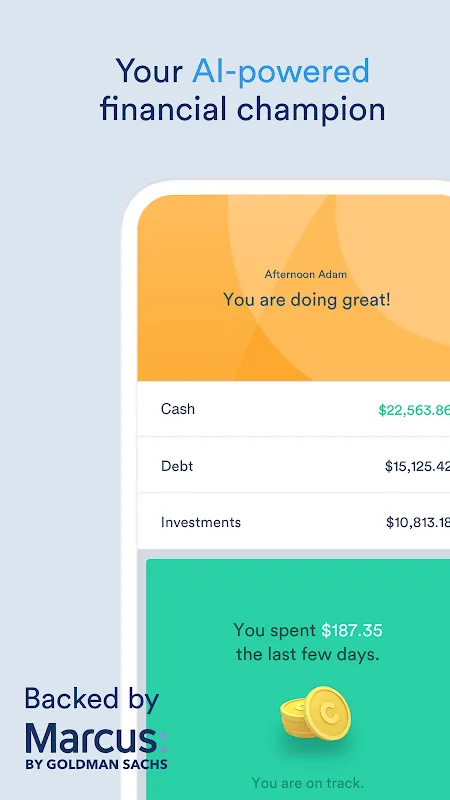
Task: Click the 'Backed by' label
Action: pos(92,700)
